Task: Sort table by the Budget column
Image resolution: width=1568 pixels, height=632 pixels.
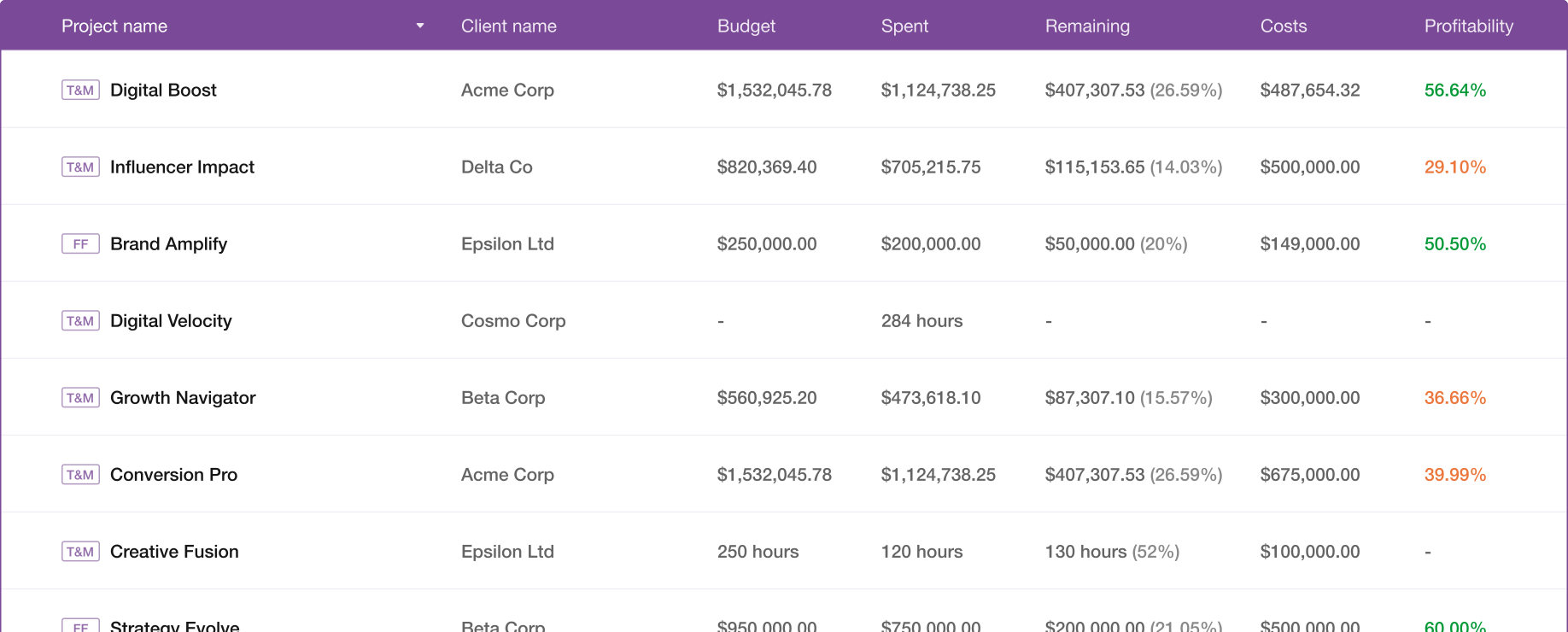Action: coord(746,26)
